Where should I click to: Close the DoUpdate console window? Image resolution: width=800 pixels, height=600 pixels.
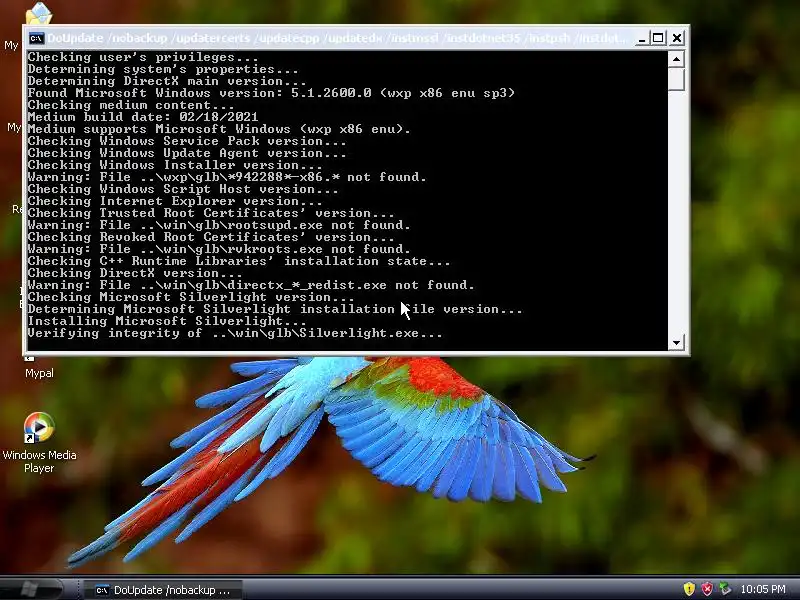(x=677, y=38)
